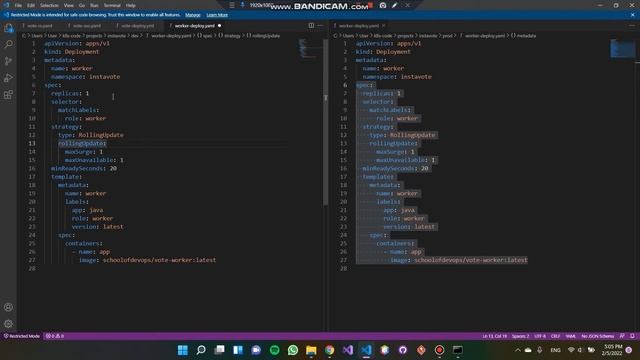Change line ending via 'CRLF' status item
The width and height of the screenshot is (640, 360).
pos(556,336)
